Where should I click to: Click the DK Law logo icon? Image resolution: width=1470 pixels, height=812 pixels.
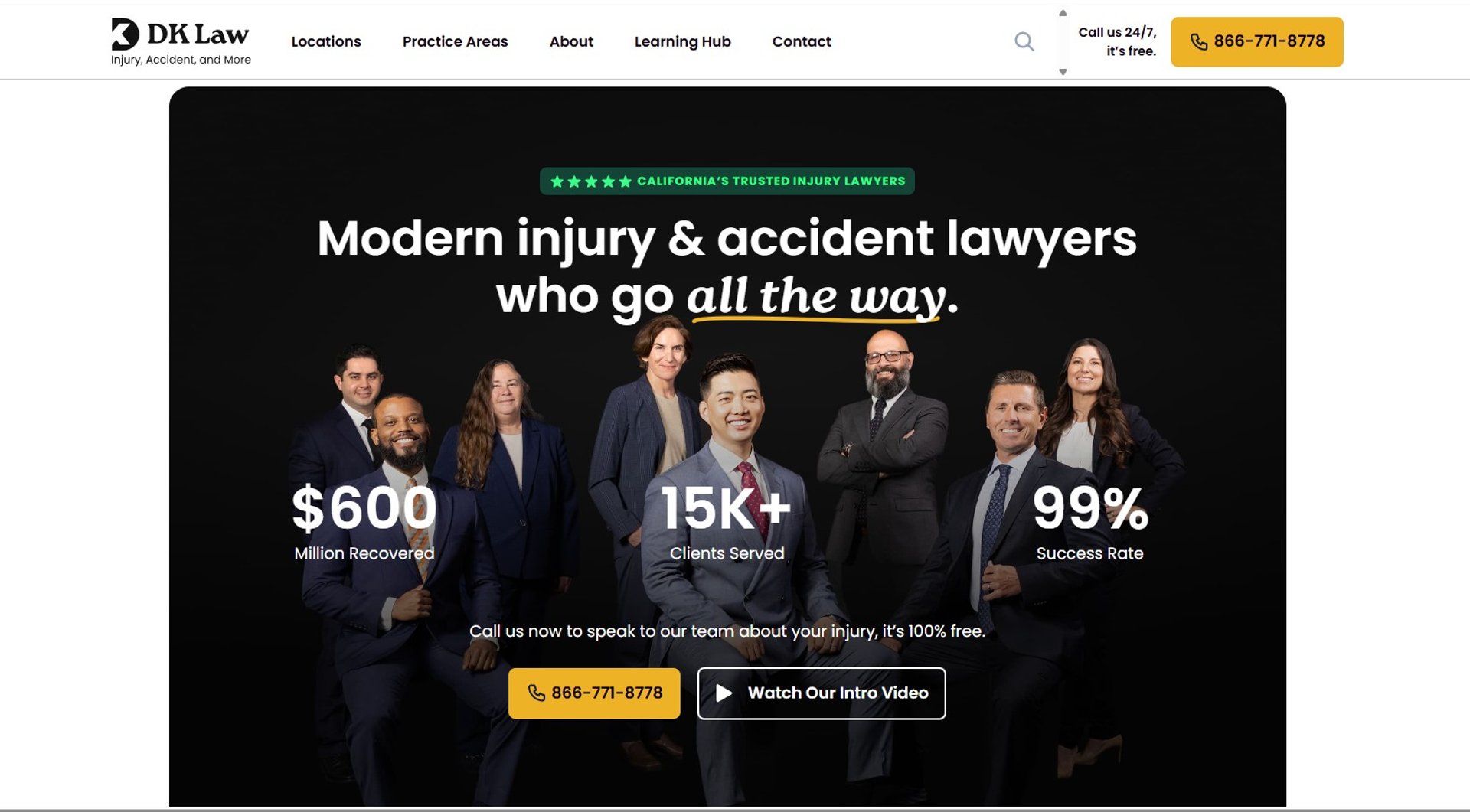tap(126, 34)
